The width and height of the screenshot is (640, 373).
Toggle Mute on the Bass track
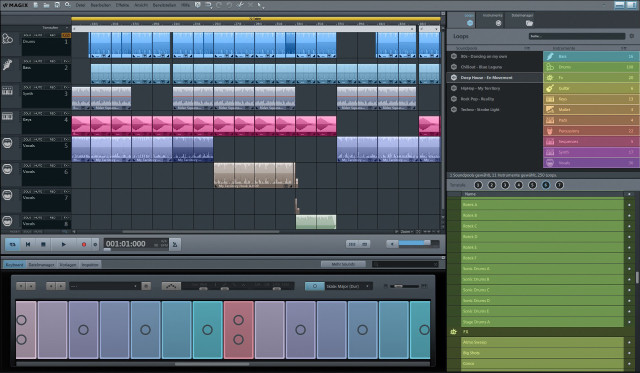click(38, 61)
